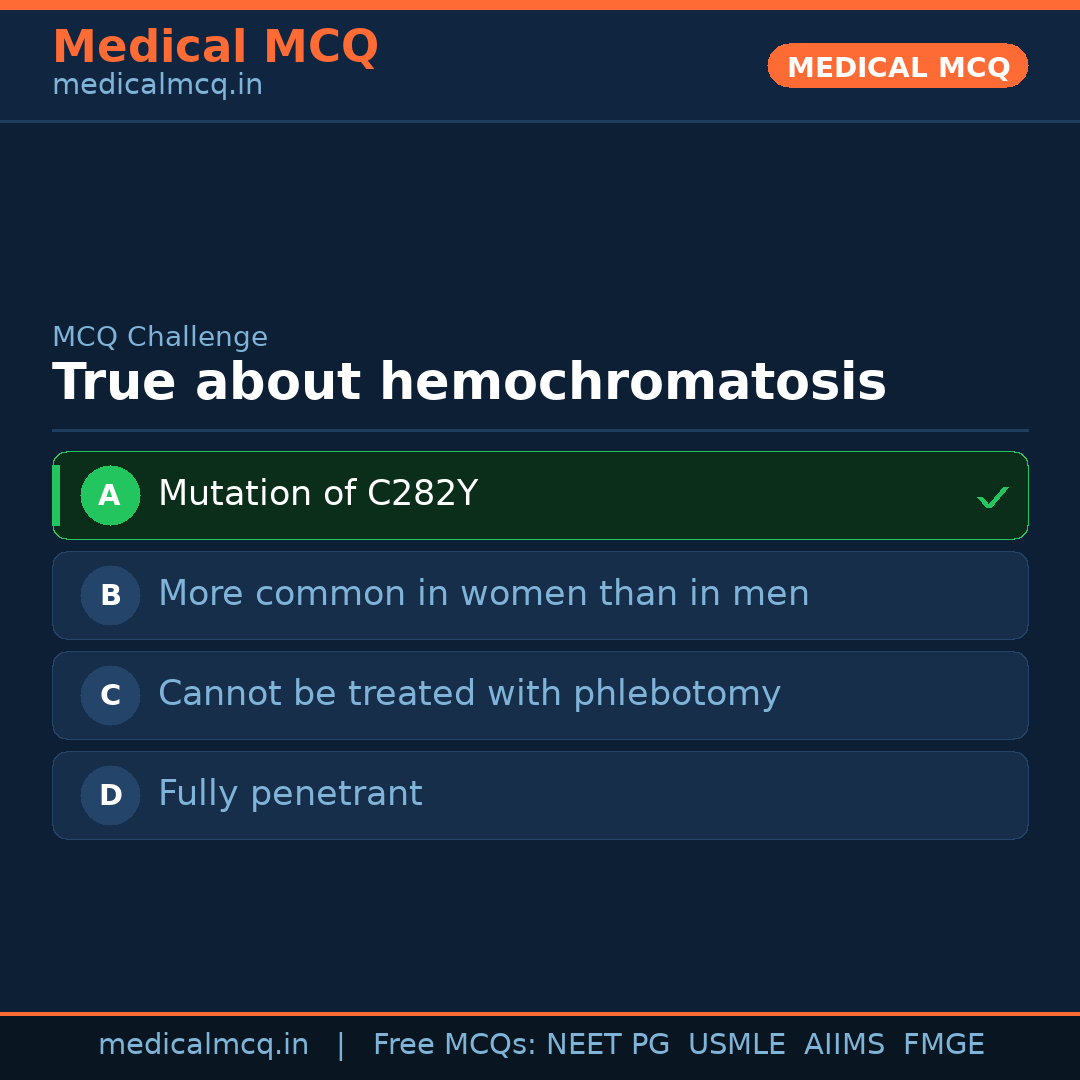Click the green checkmark on option A

992,497
